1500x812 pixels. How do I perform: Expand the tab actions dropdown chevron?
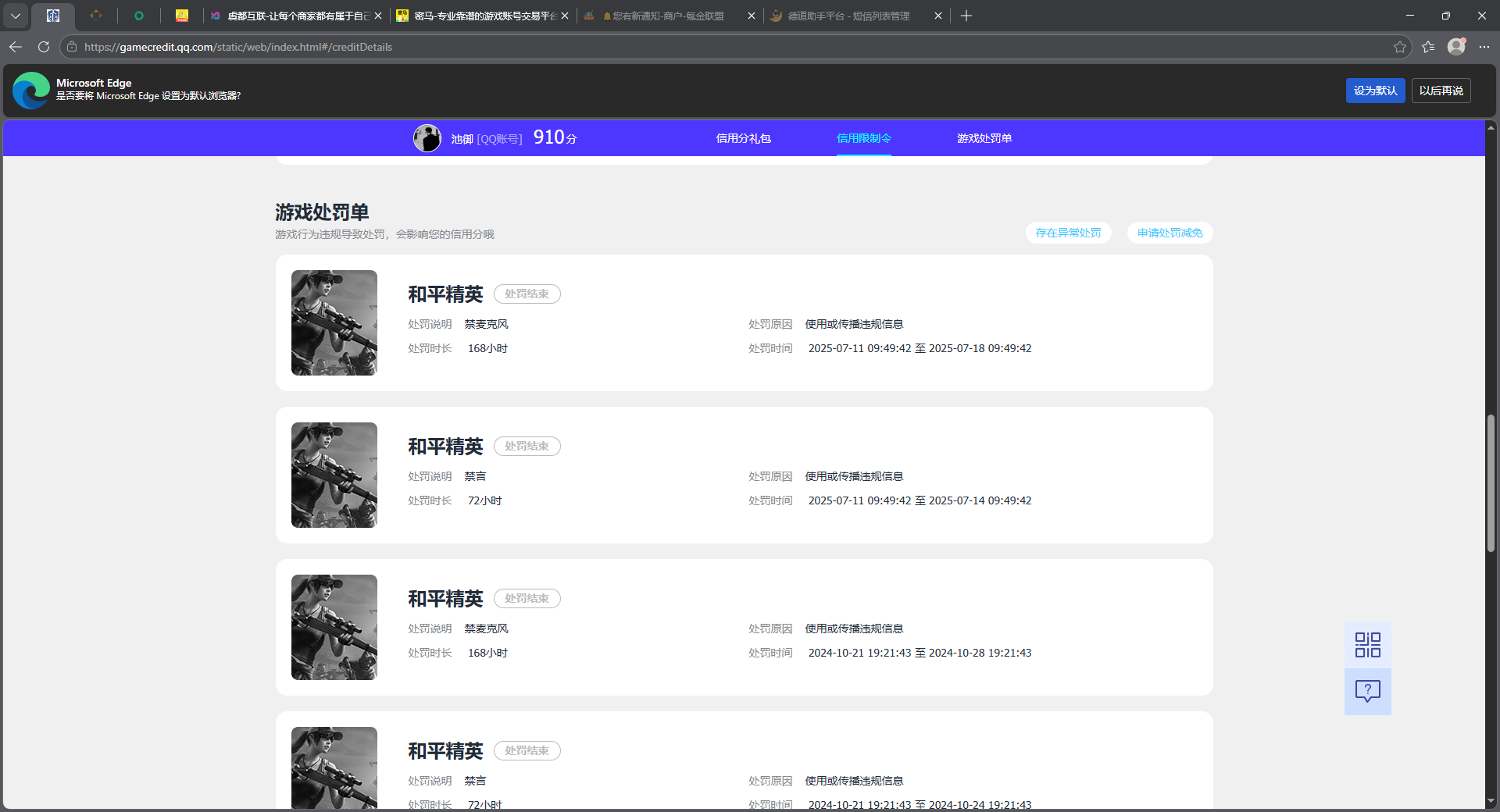(16, 16)
